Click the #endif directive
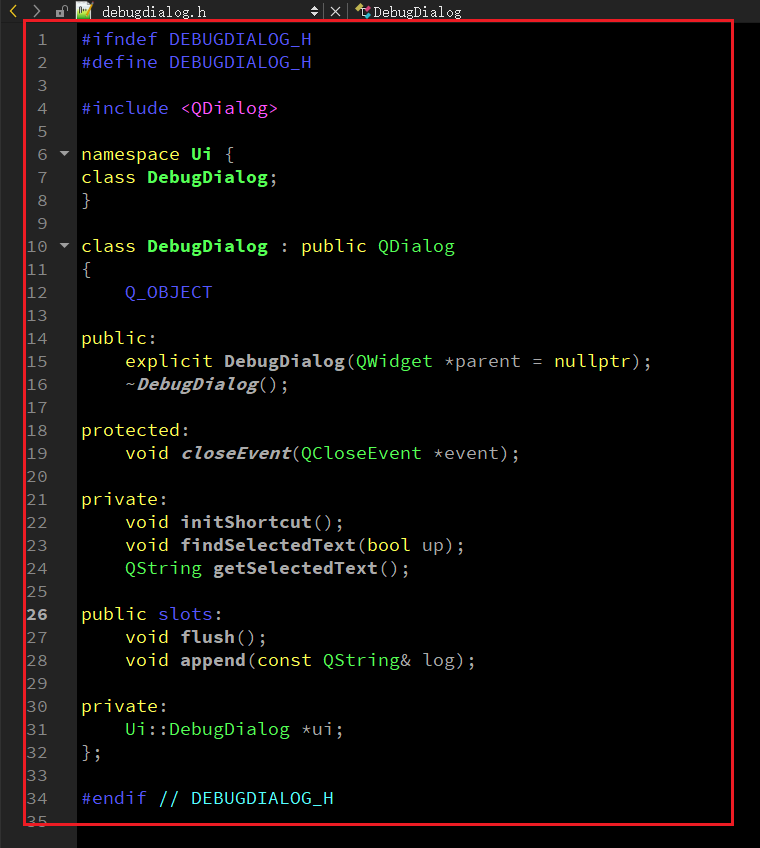The height and width of the screenshot is (848, 760). click(x=114, y=798)
